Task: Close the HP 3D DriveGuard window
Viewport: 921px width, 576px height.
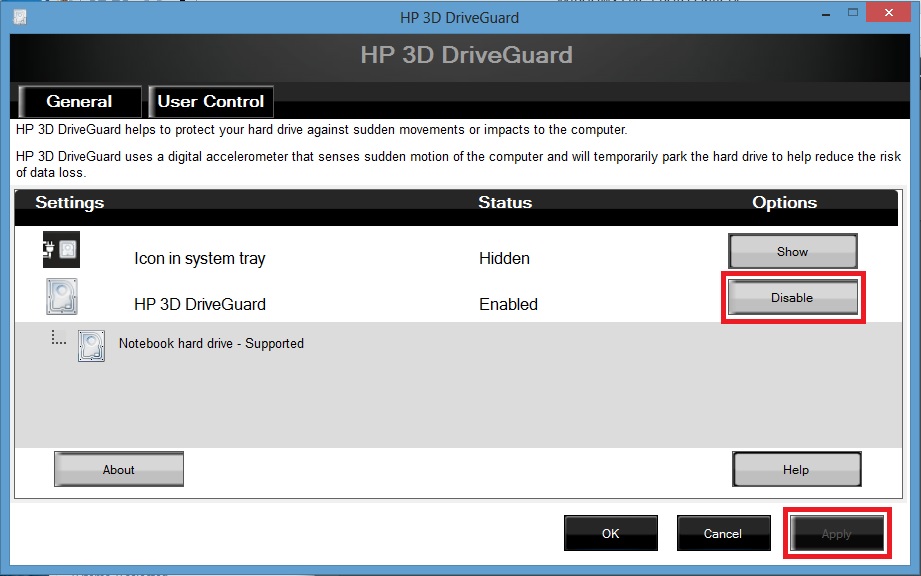Action: tap(888, 12)
